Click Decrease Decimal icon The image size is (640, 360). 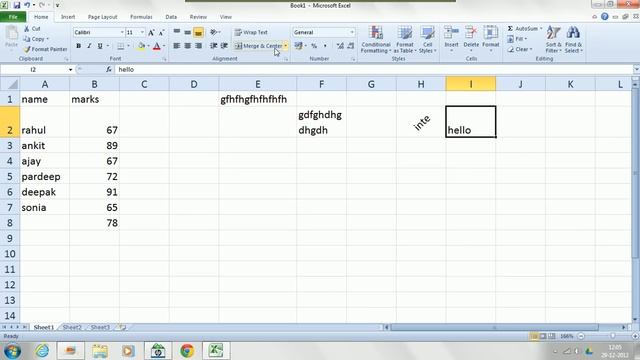pos(351,46)
